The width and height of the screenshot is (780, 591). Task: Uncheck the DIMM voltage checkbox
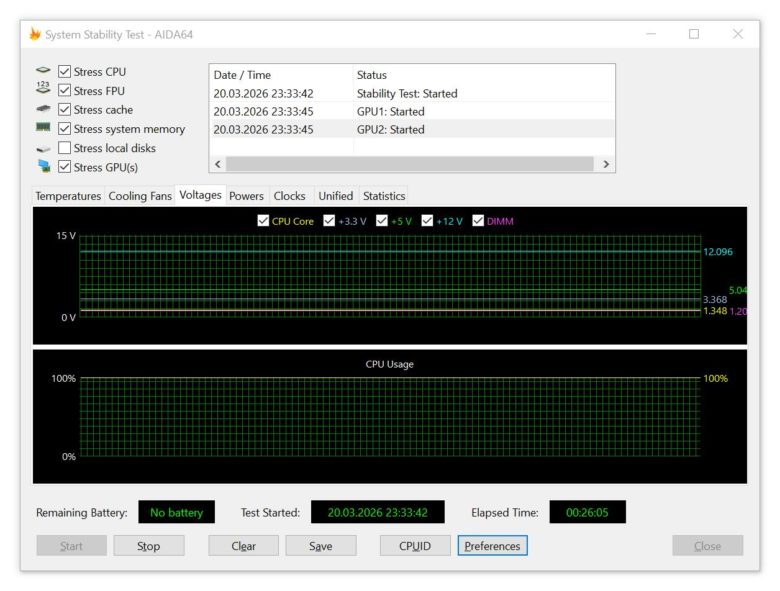click(478, 220)
